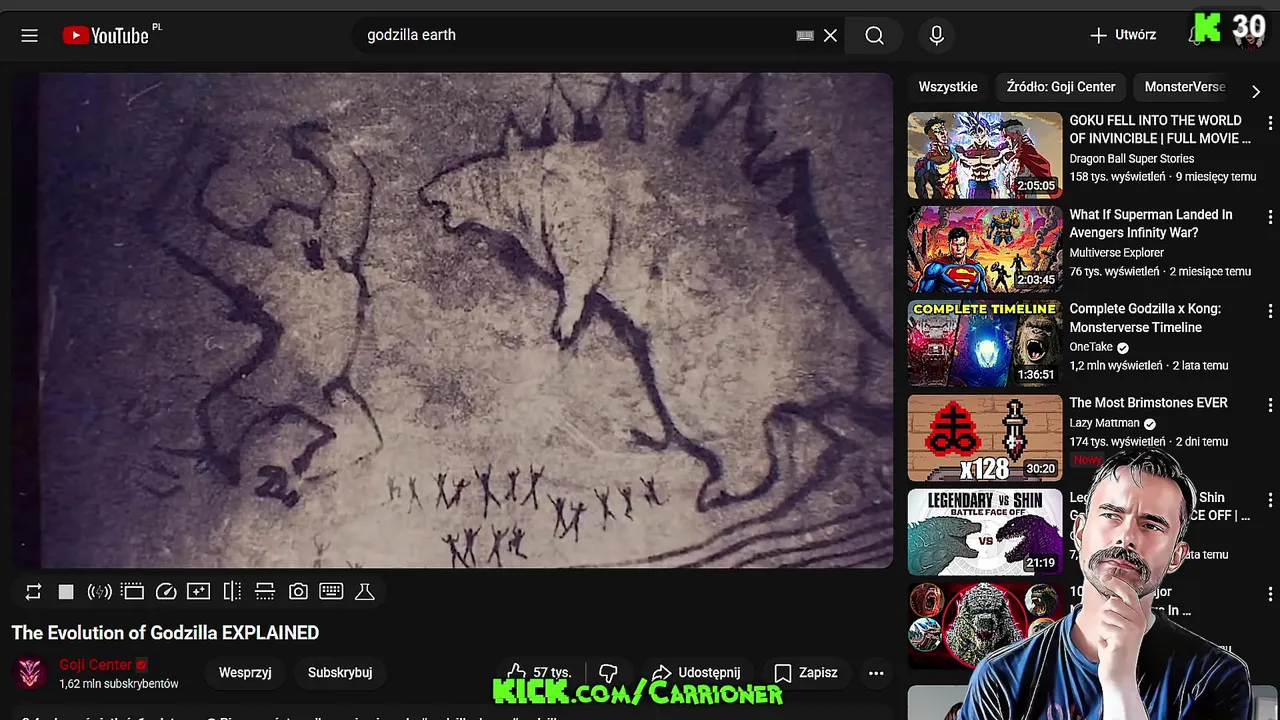Open options for What If Superman video
The height and width of the screenshot is (720, 1280).
[x=1270, y=217]
